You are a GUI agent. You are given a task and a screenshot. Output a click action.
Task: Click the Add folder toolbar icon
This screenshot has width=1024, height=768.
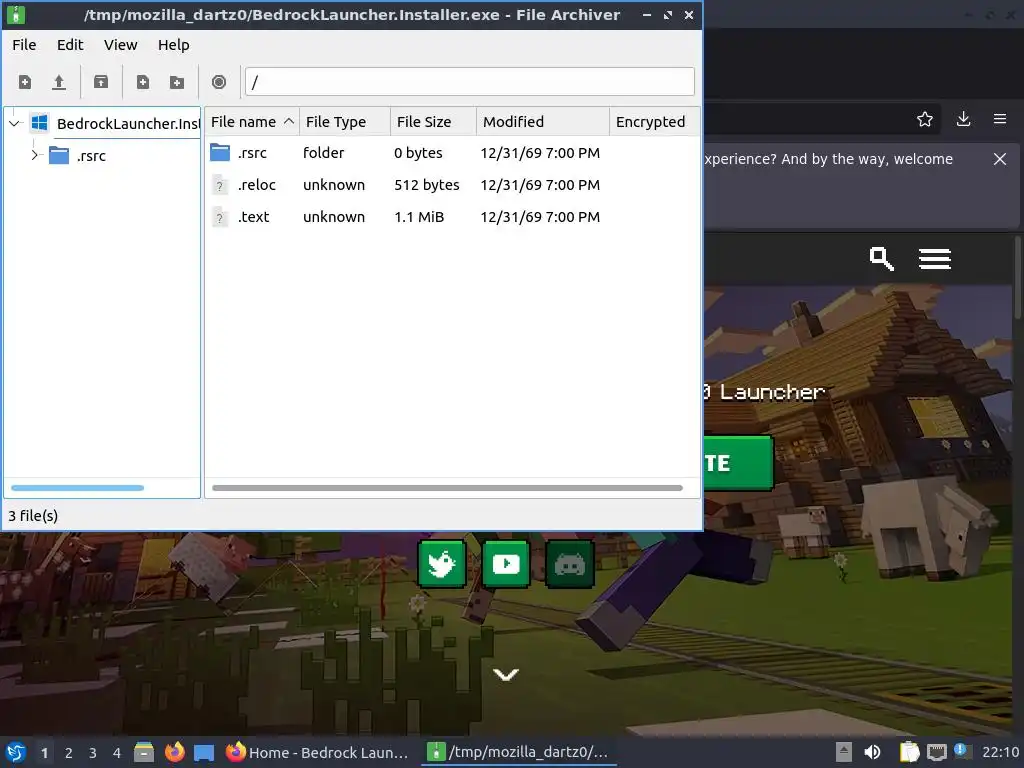pos(176,82)
